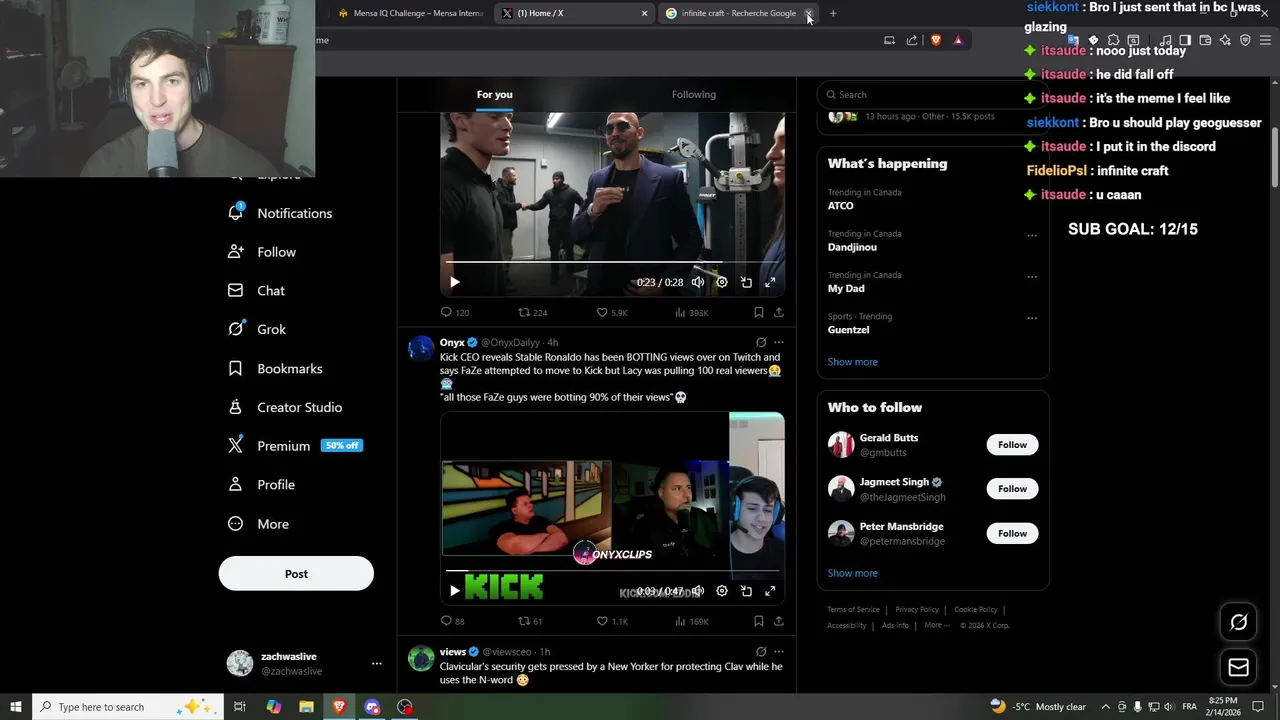Open the browser extensions puzzle icon
1280x720 pixels.
point(1113,40)
